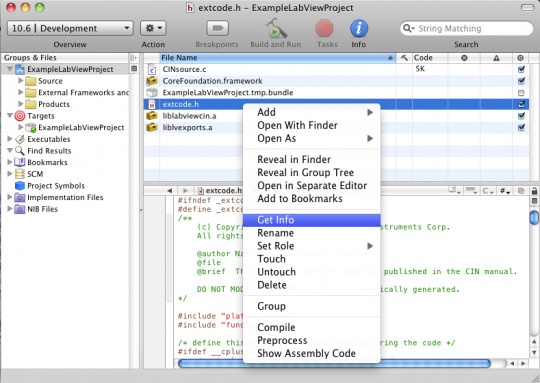Expand the Source folder
This screenshot has height=383, width=540.
point(21,81)
